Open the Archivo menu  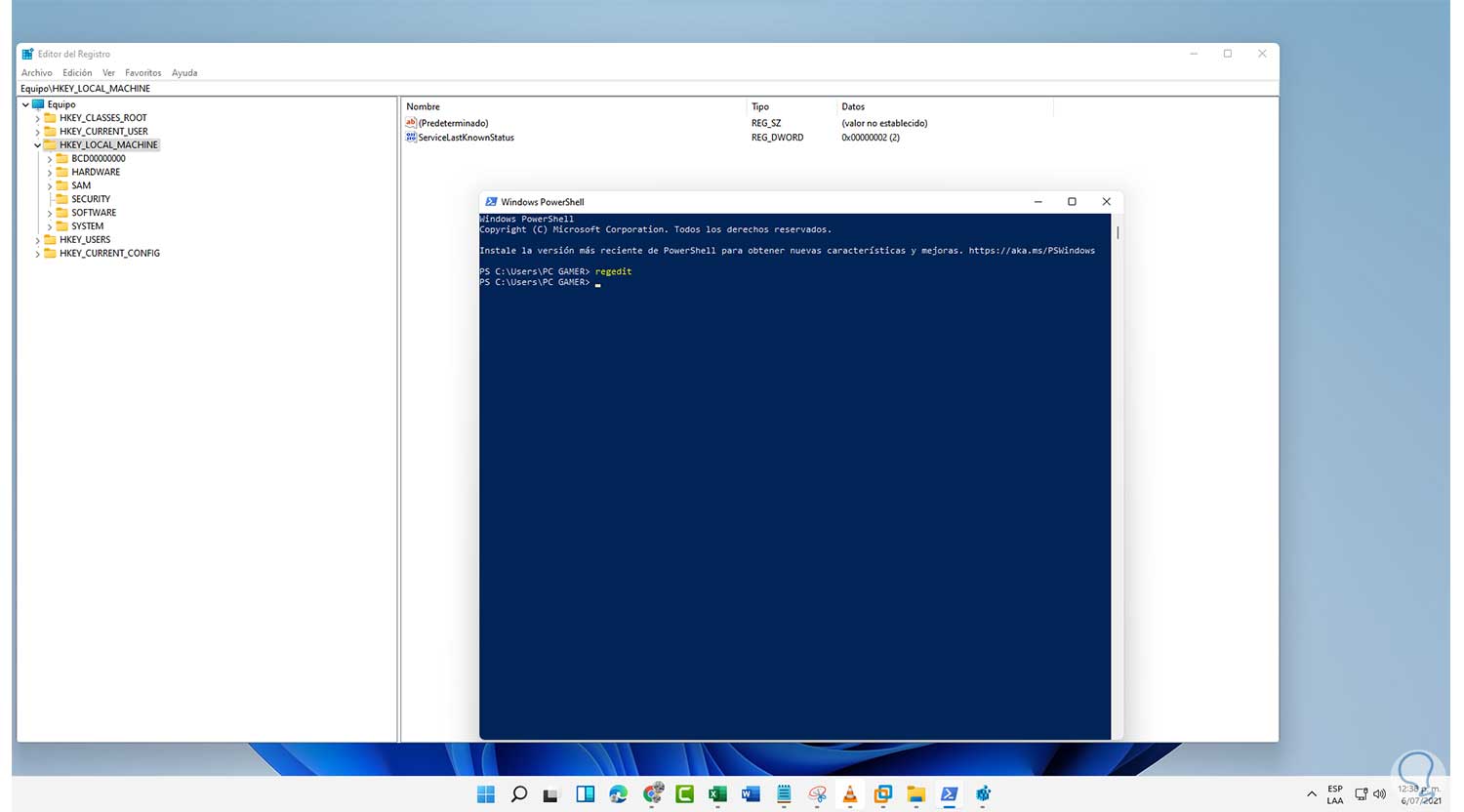click(37, 73)
